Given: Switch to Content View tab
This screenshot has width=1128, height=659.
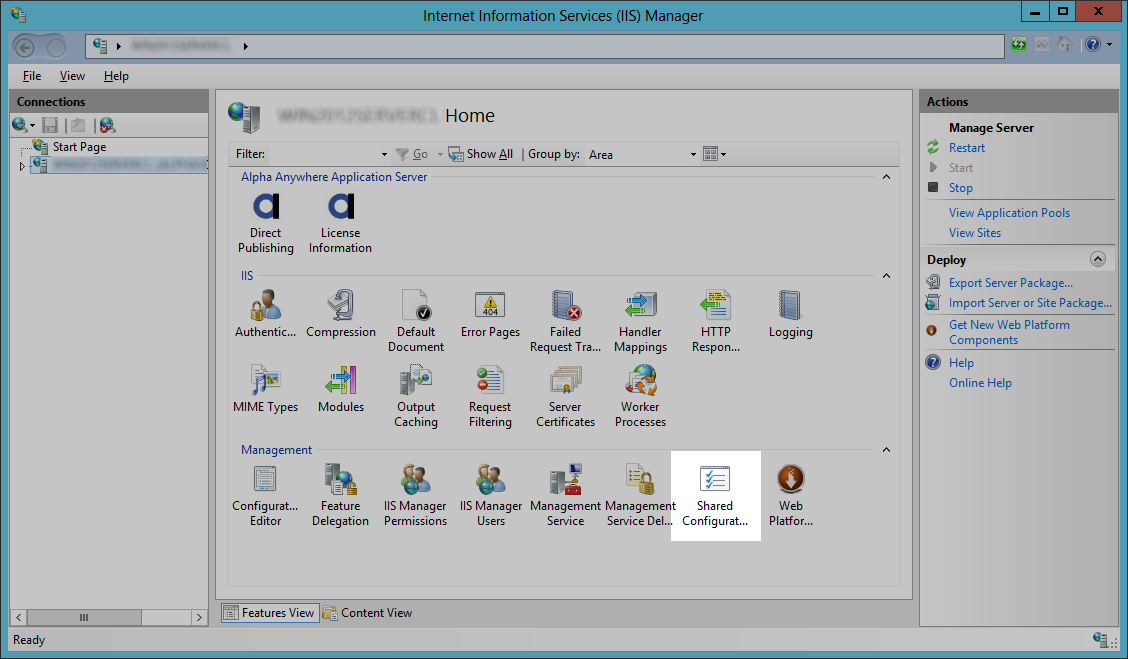Looking at the screenshot, I should tap(368, 613).
